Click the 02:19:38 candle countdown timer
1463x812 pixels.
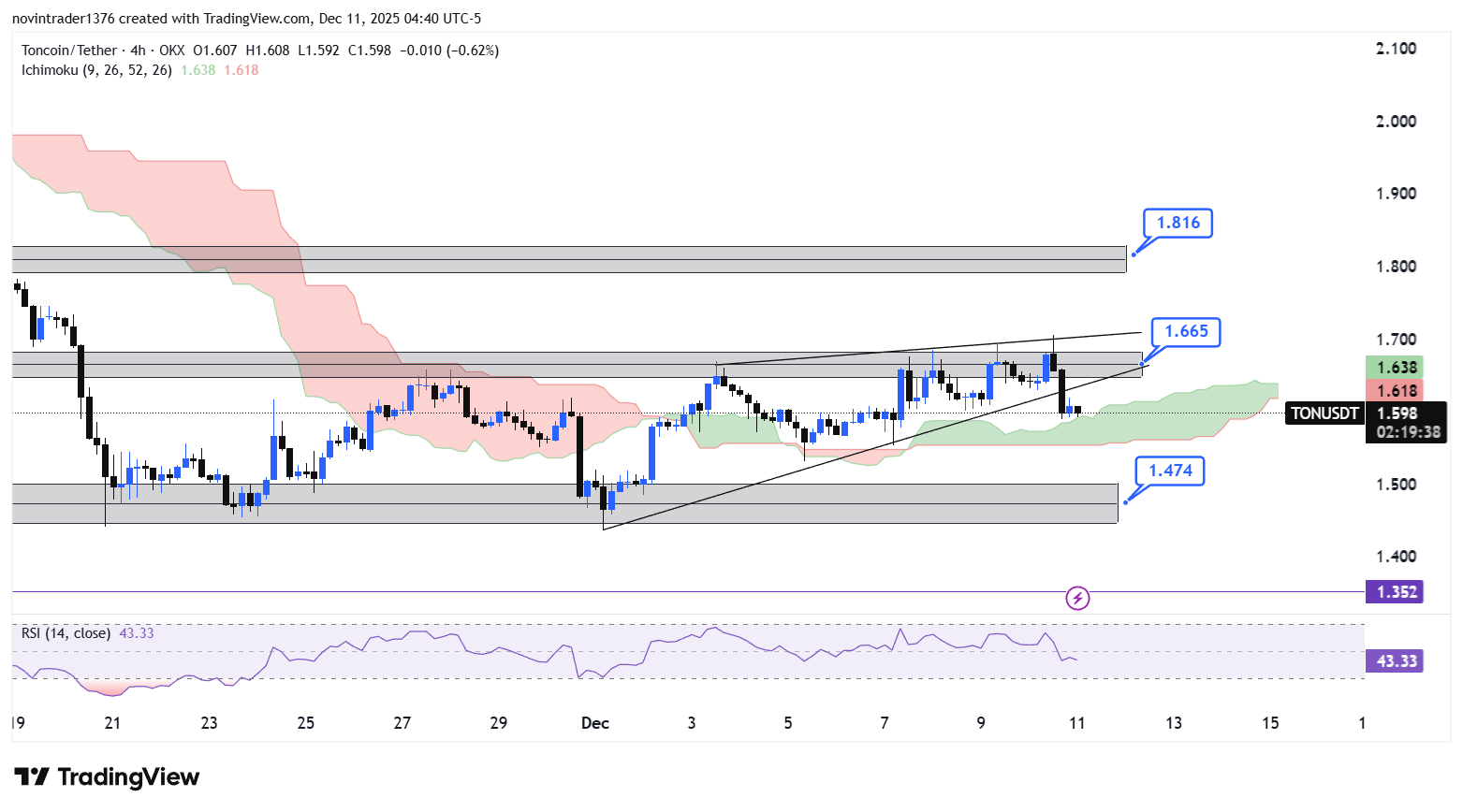coord(1408,432)
